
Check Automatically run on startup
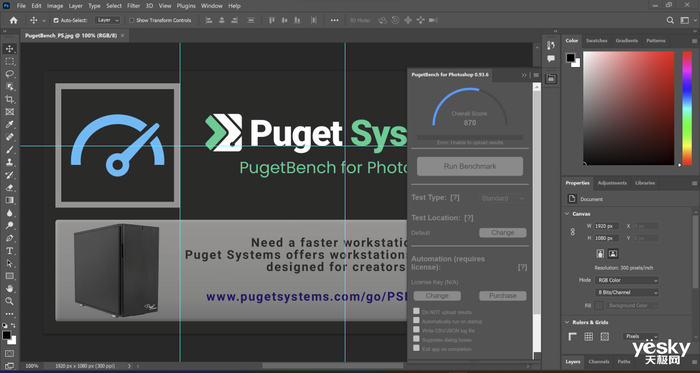416,320
